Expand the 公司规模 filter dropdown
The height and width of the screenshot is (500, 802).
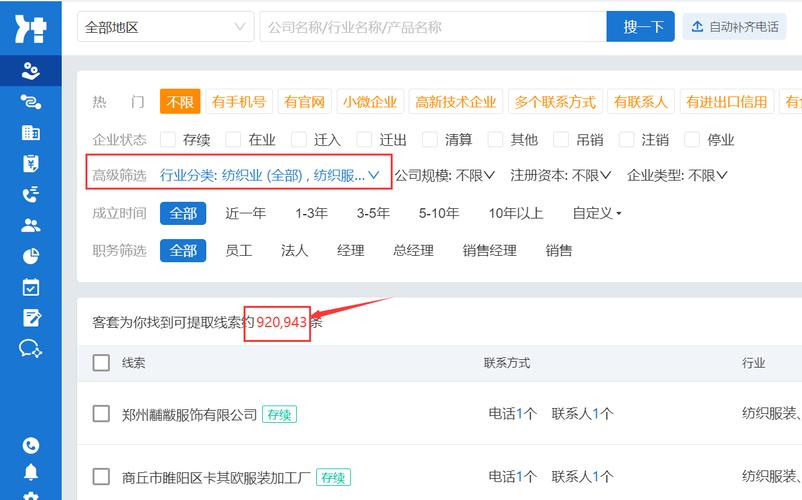(x=444, y=175)
